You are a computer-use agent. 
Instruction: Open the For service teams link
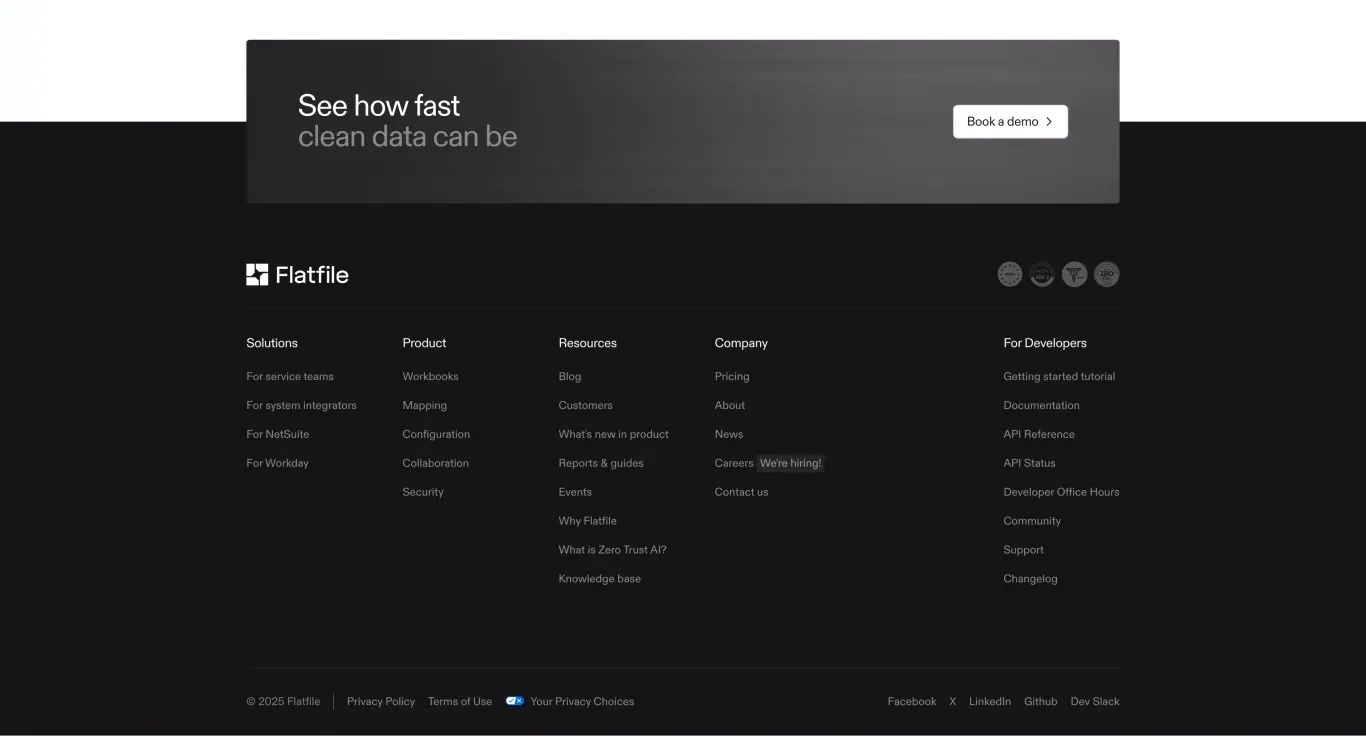290,377
